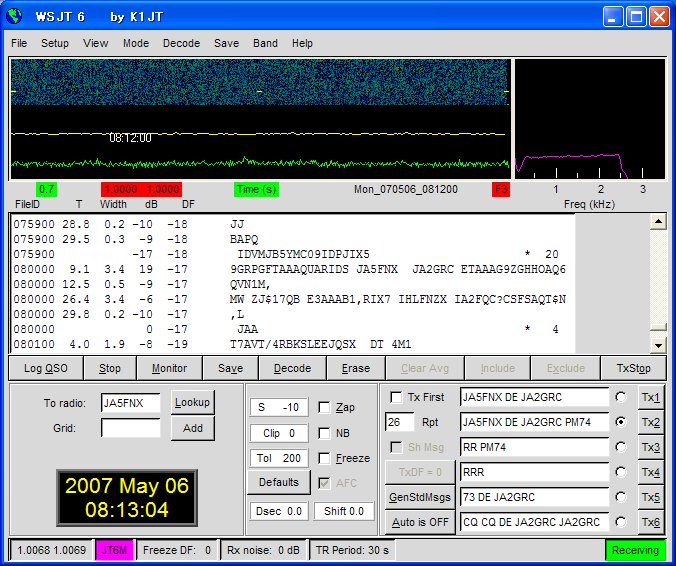Click the Tx3 button
Screen dimensions: 676x566
(x=651, y=447)
